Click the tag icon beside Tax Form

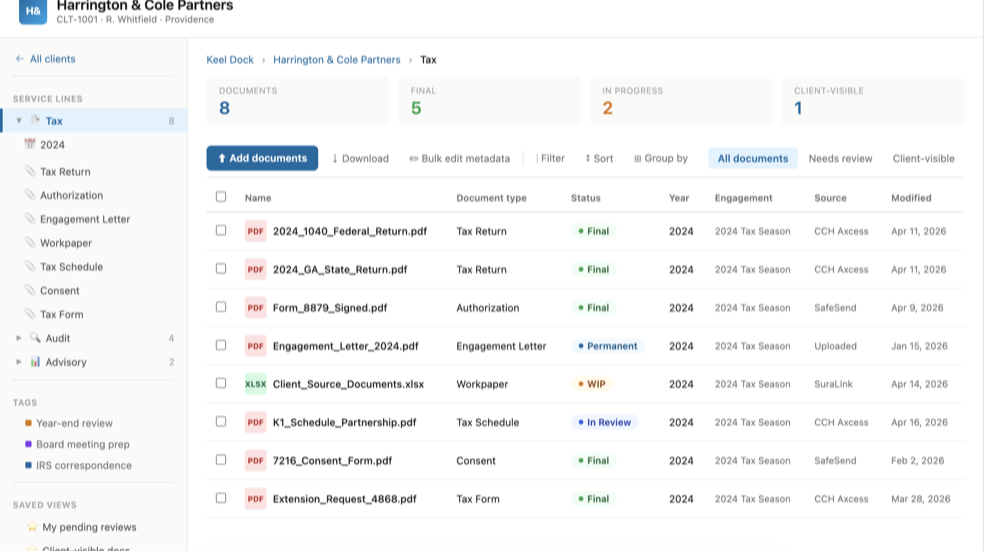coord(29,314)
